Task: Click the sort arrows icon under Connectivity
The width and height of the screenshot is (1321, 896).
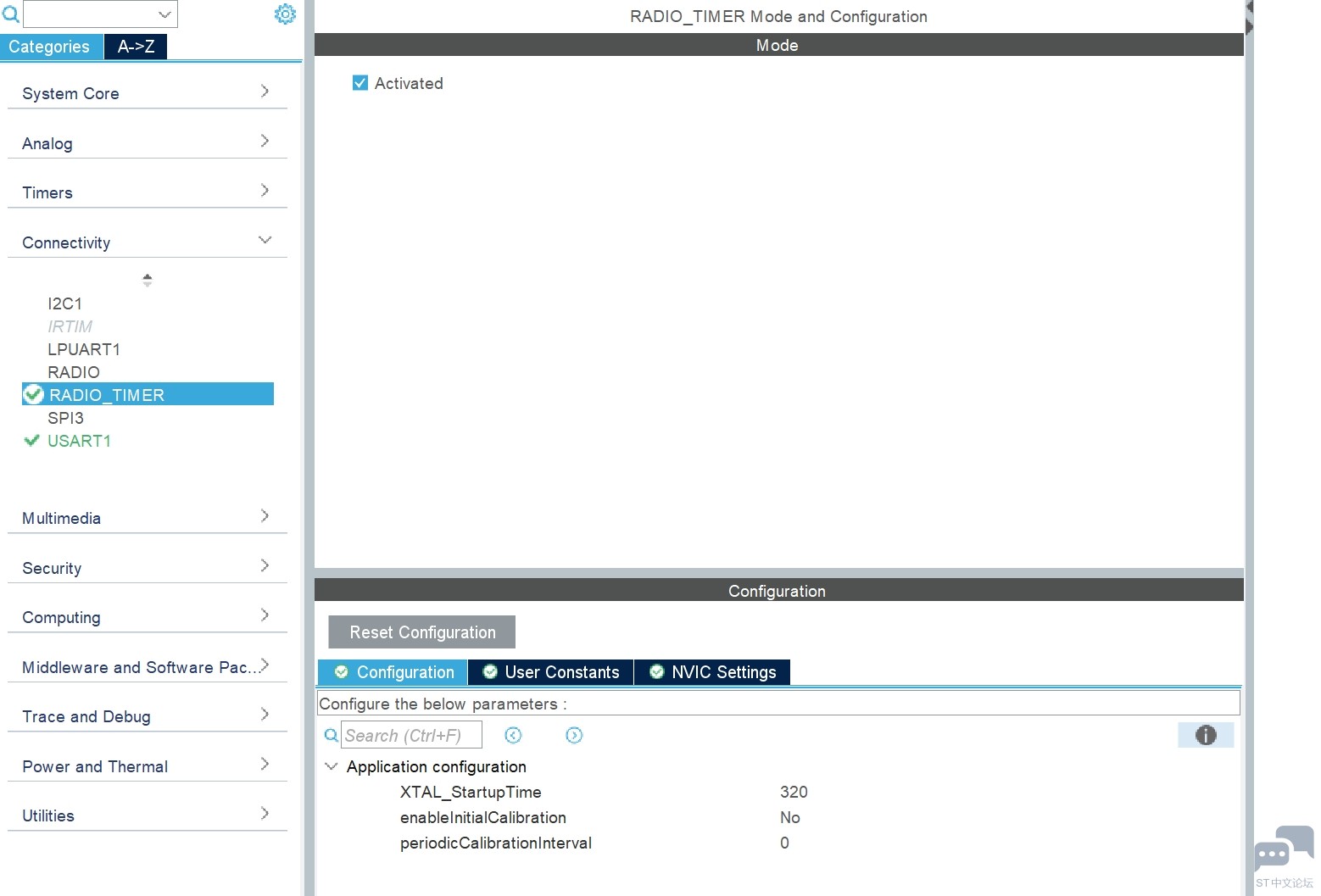Action: click(148, 280)
